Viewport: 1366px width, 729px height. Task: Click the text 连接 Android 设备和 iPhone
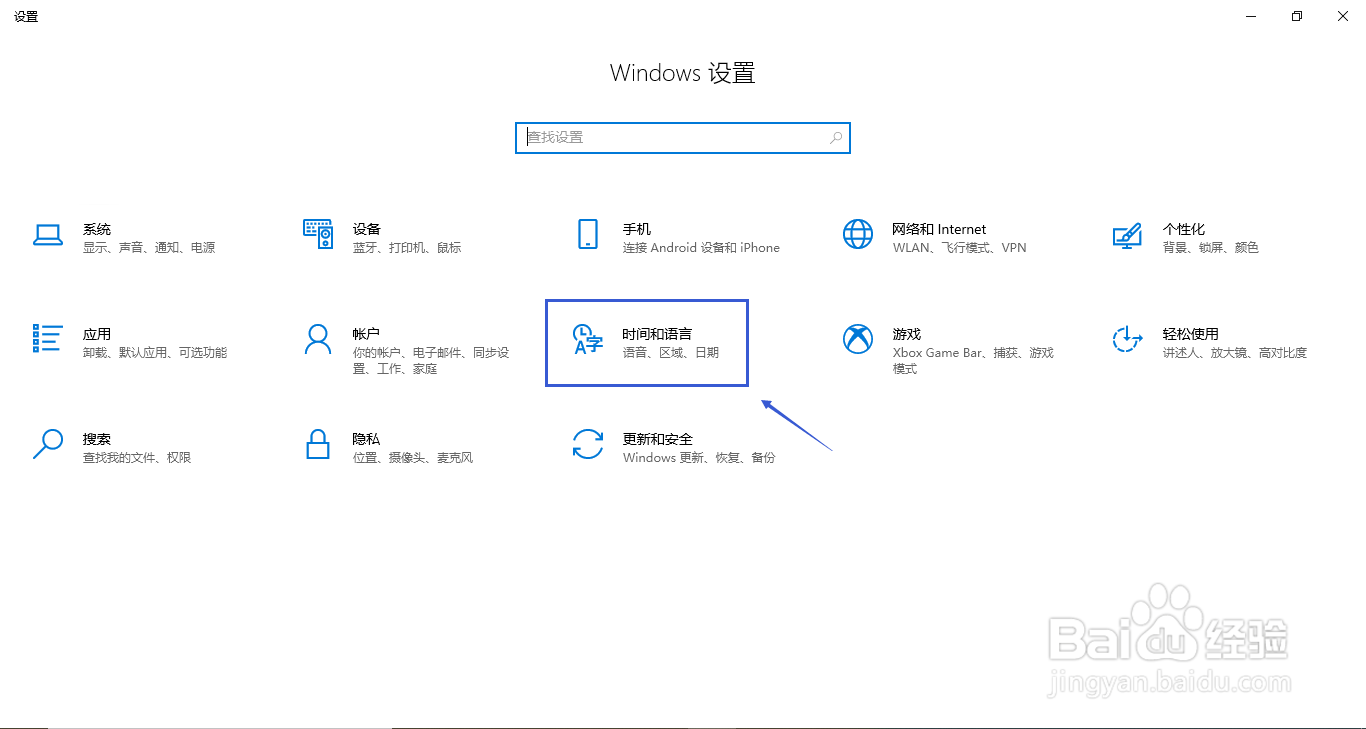click(x=701, y=248)
